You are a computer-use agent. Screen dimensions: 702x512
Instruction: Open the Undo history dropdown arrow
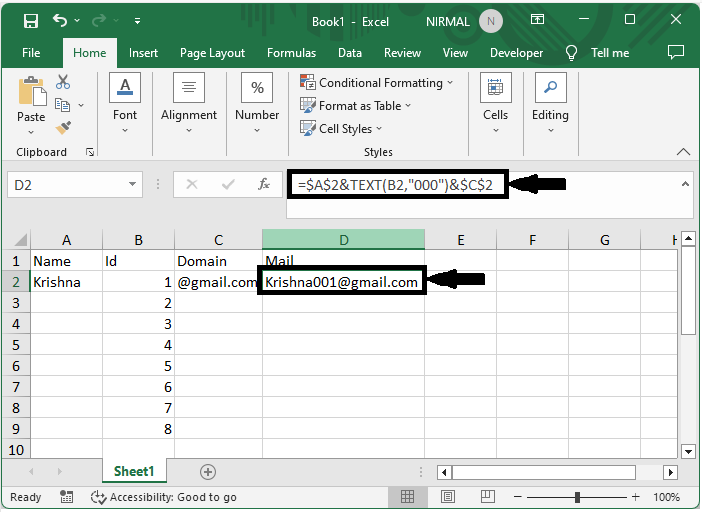pos(77,21)
